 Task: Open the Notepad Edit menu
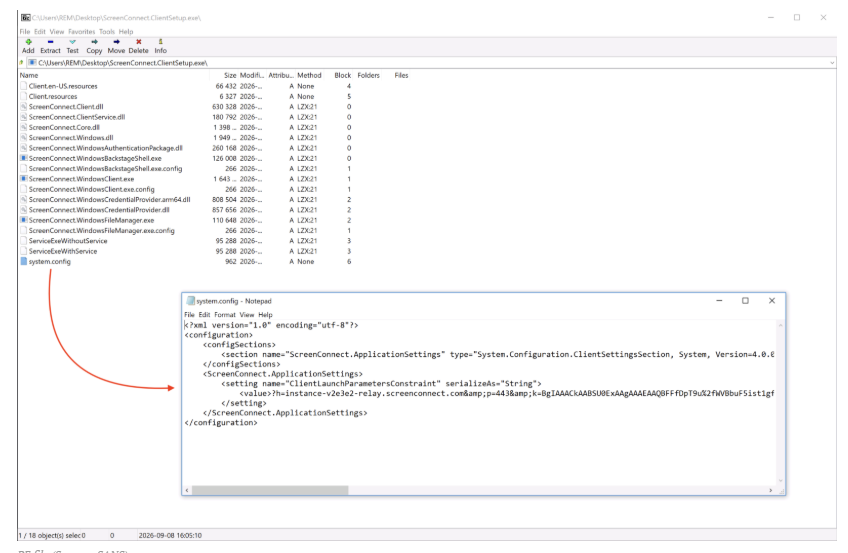pyautogui.click(x=204, y=315)
